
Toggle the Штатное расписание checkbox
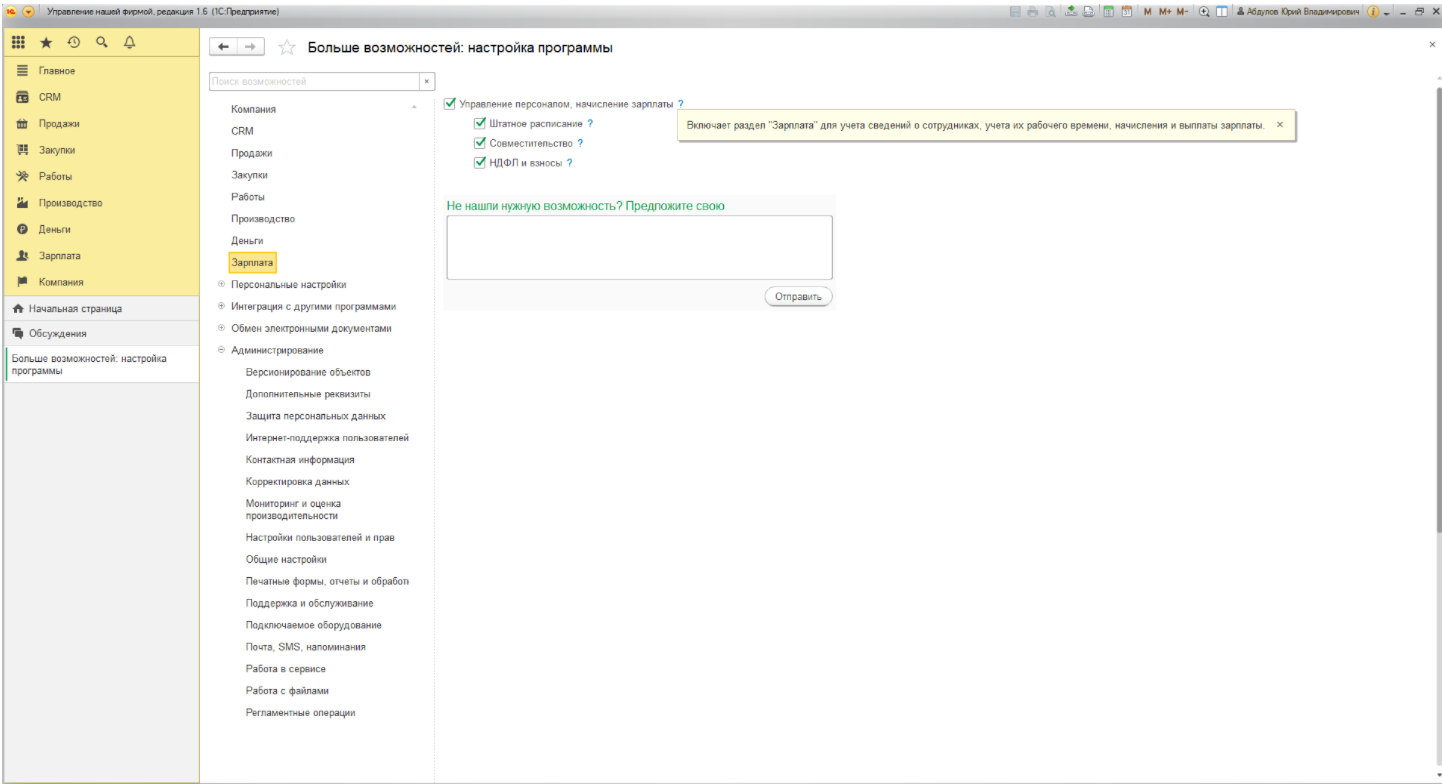(480, 123)
